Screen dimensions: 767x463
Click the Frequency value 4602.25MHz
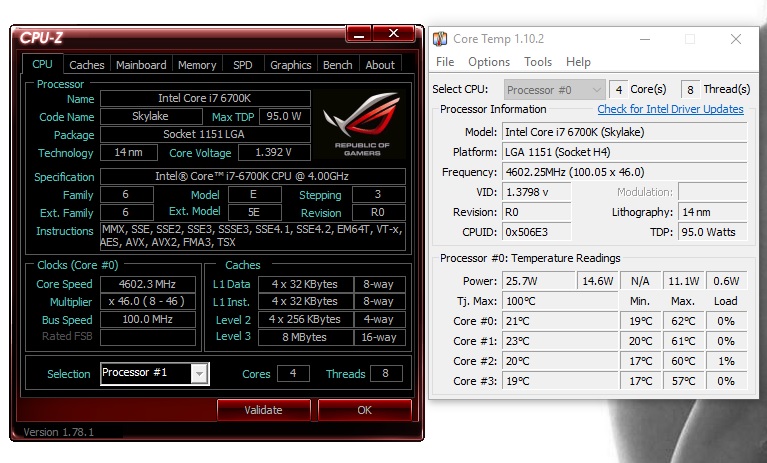coord(625,172)
